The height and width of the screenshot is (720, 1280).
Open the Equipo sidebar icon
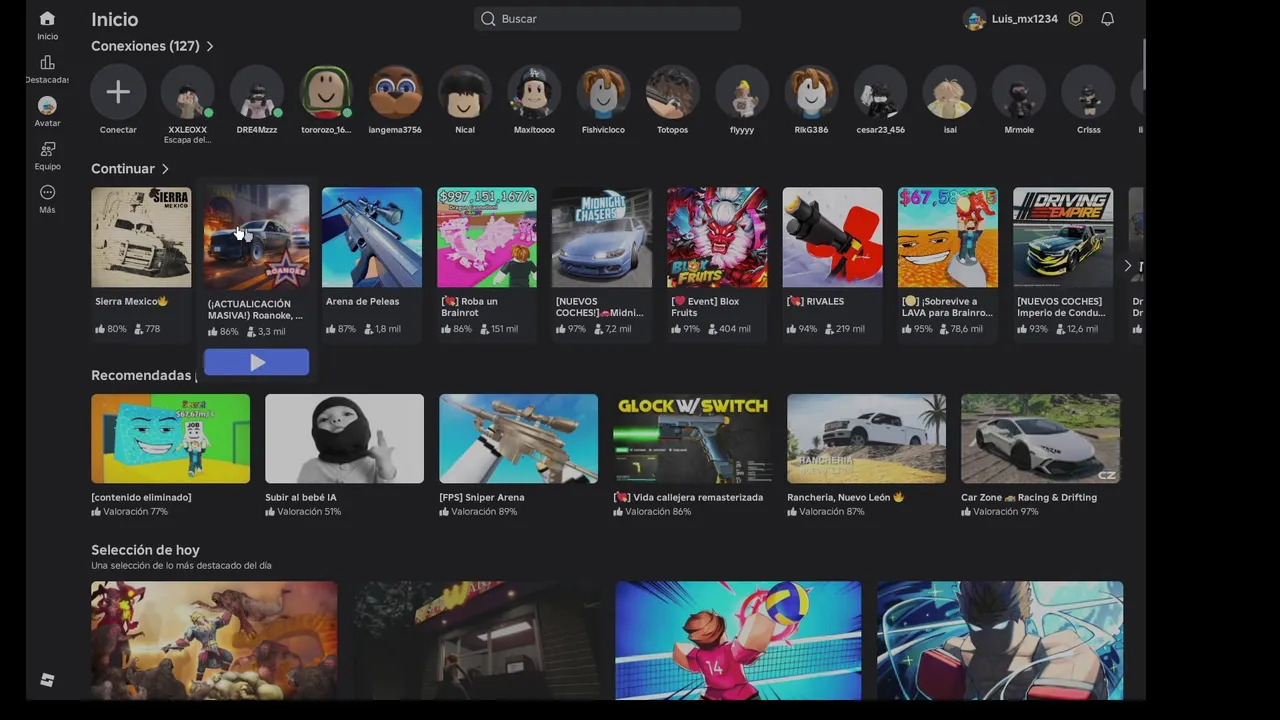pyautogui.click(x=47, y=149)
